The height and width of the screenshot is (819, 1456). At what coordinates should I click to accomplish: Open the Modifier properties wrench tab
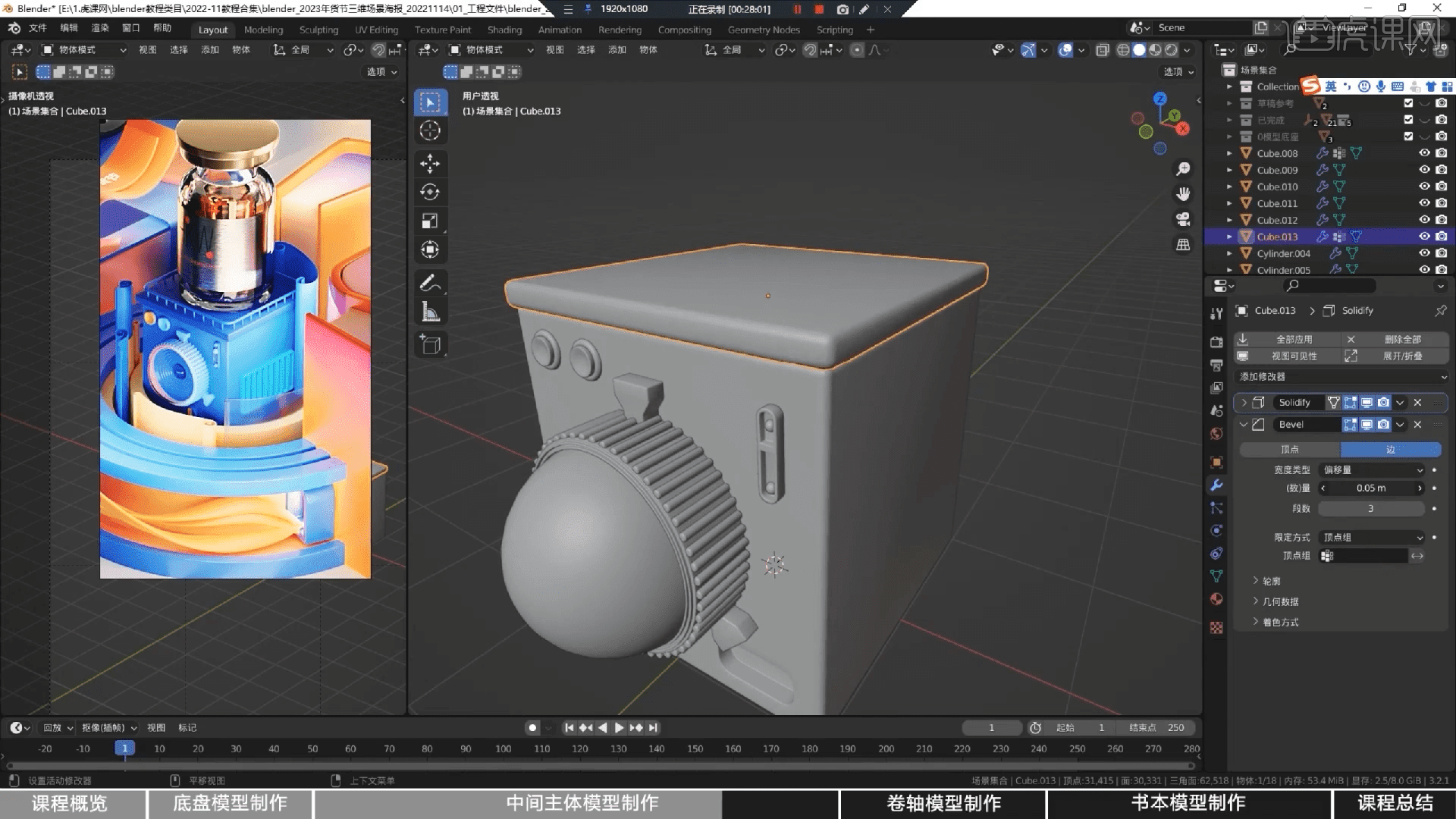[x=1216, y=485]
